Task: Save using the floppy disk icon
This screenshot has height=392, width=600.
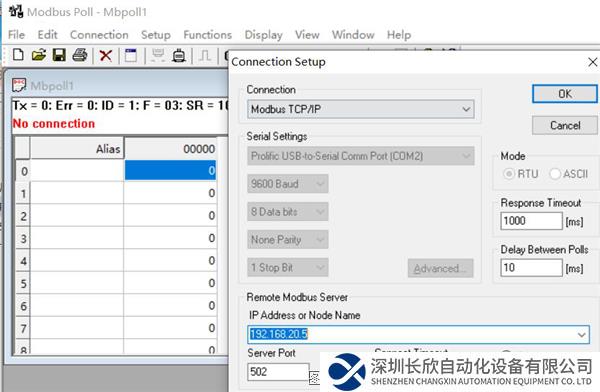Action: pos(59,55)
